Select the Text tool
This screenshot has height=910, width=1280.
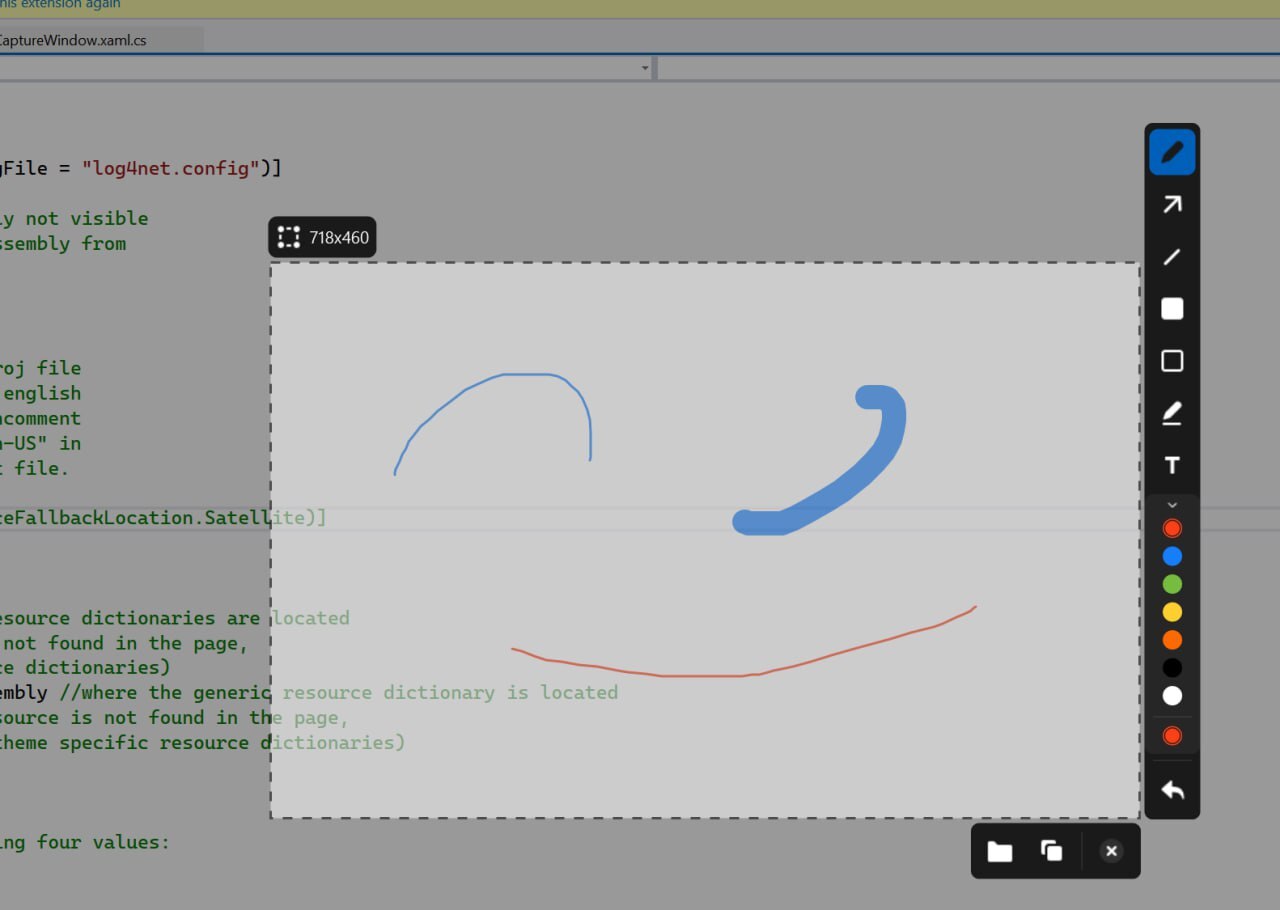(x=1172, y=465)
